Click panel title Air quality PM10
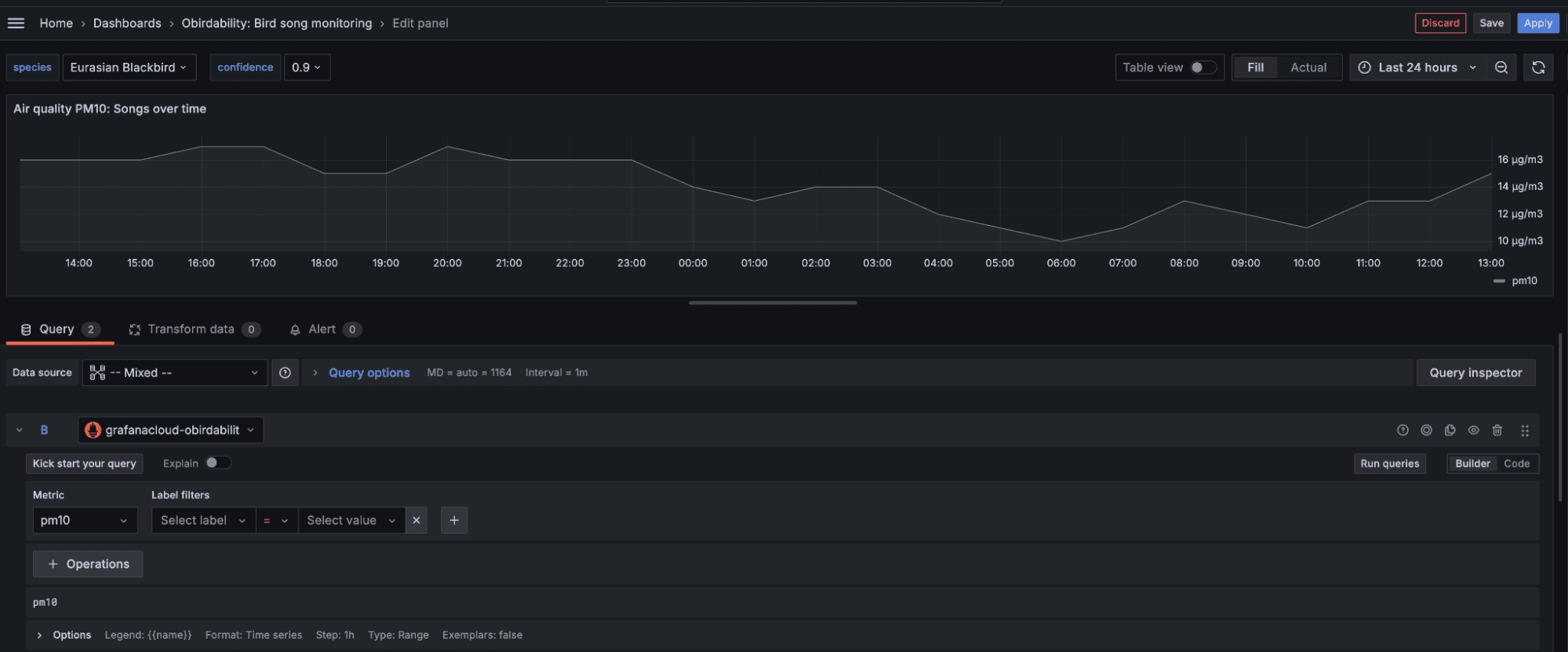The height and width of the screenshot is (652, 1568). [110, 109]
